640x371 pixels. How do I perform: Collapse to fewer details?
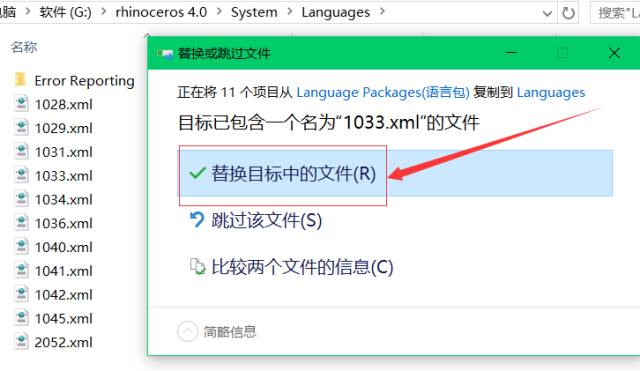(217, 331)
